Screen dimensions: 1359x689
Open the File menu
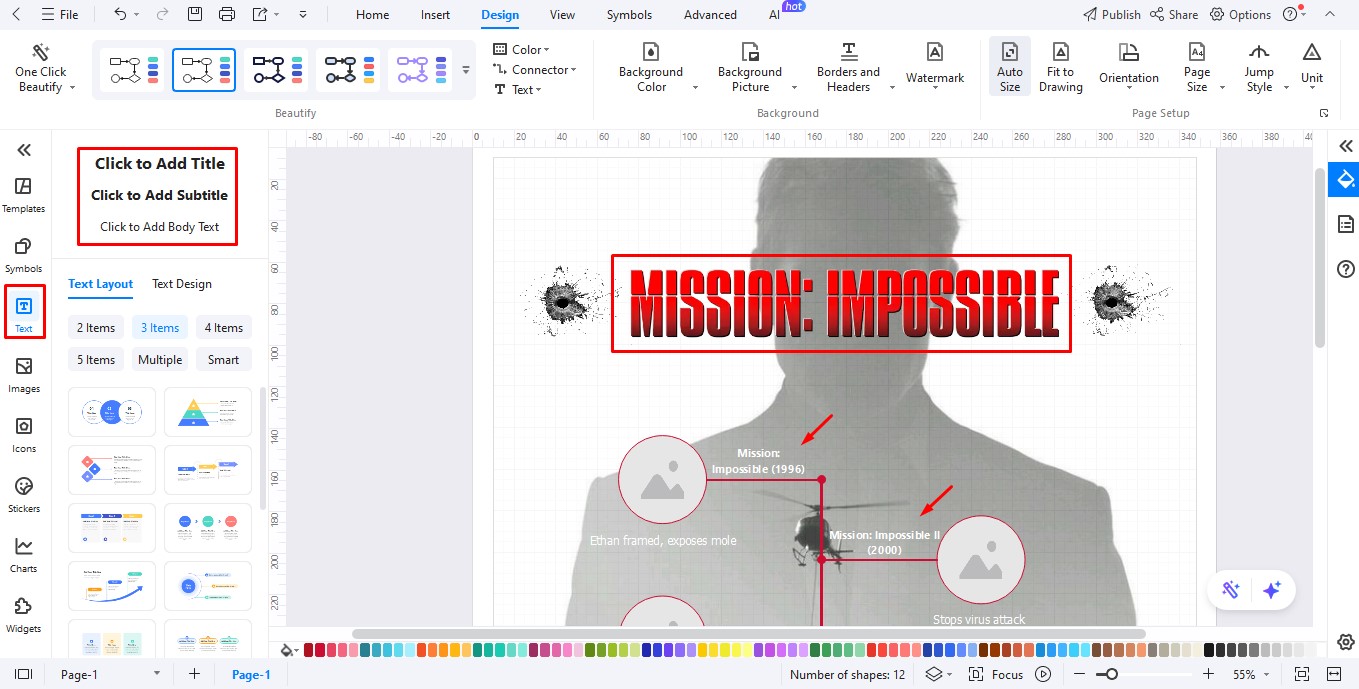60,15
